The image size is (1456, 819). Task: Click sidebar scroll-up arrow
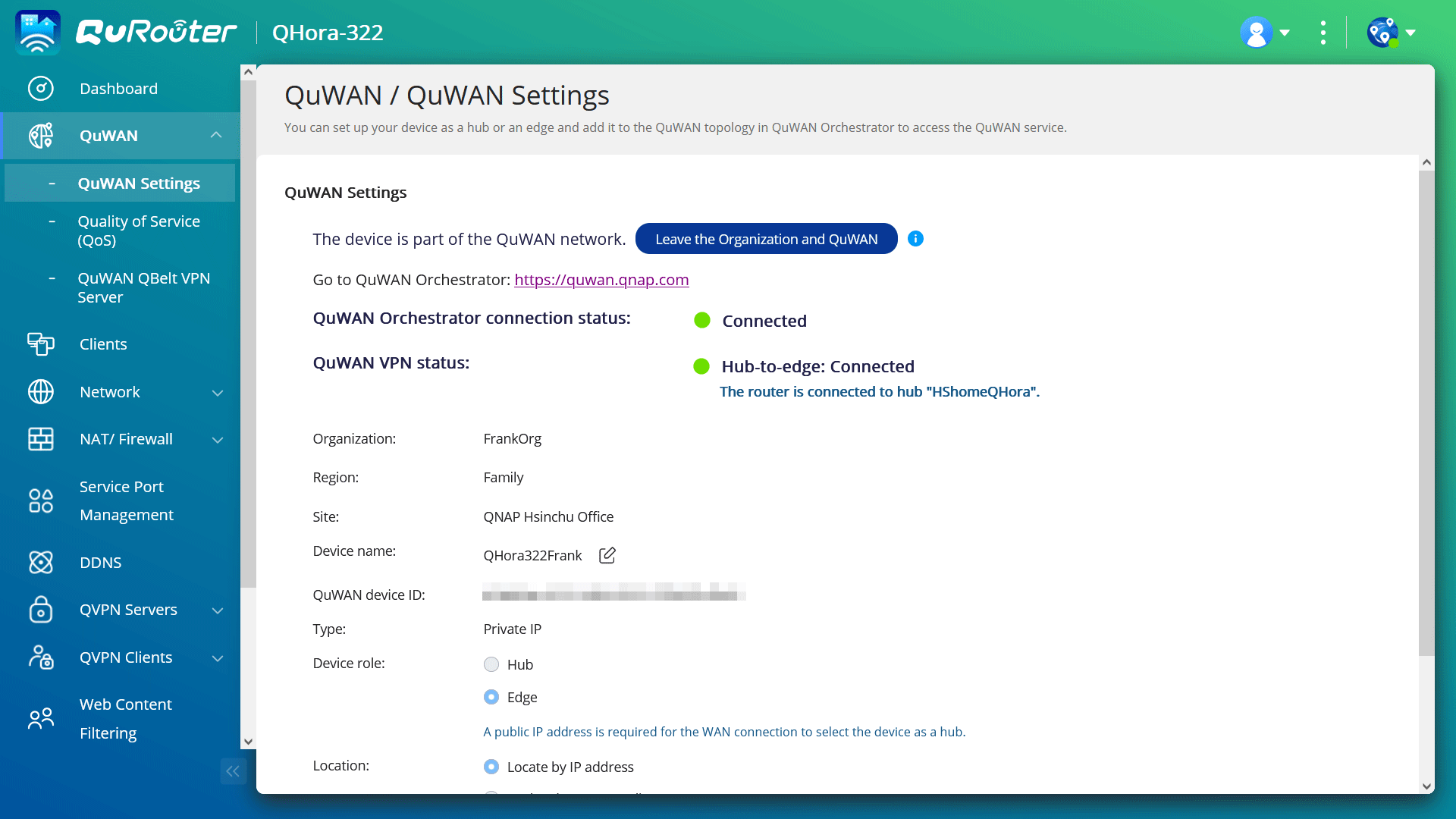click(248, 72)
